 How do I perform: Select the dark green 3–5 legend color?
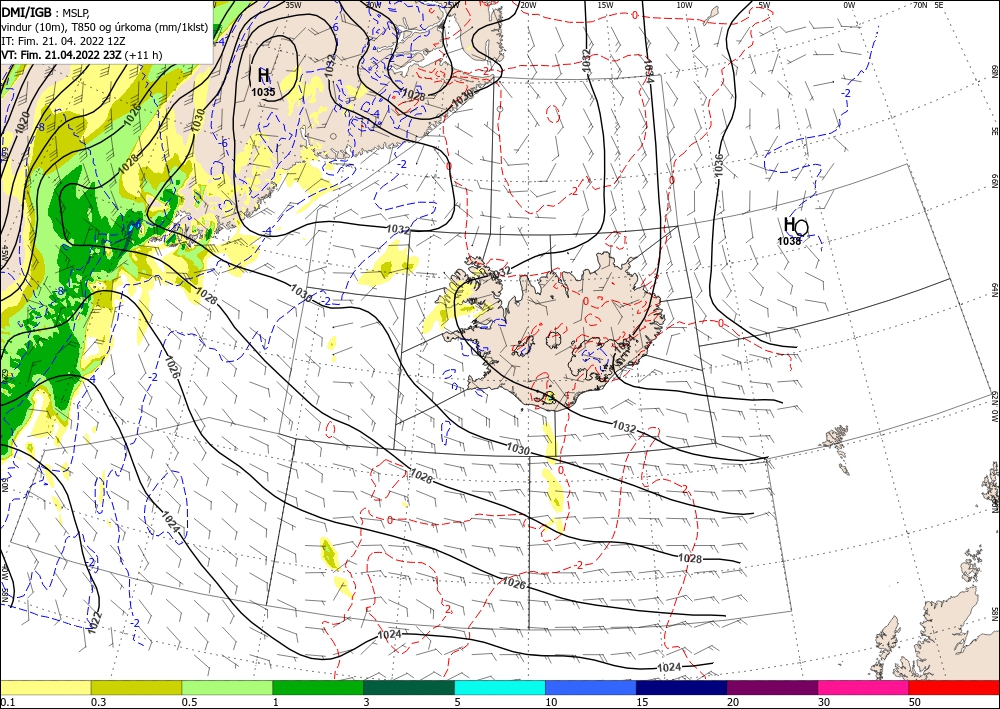[x=409, y=687]
